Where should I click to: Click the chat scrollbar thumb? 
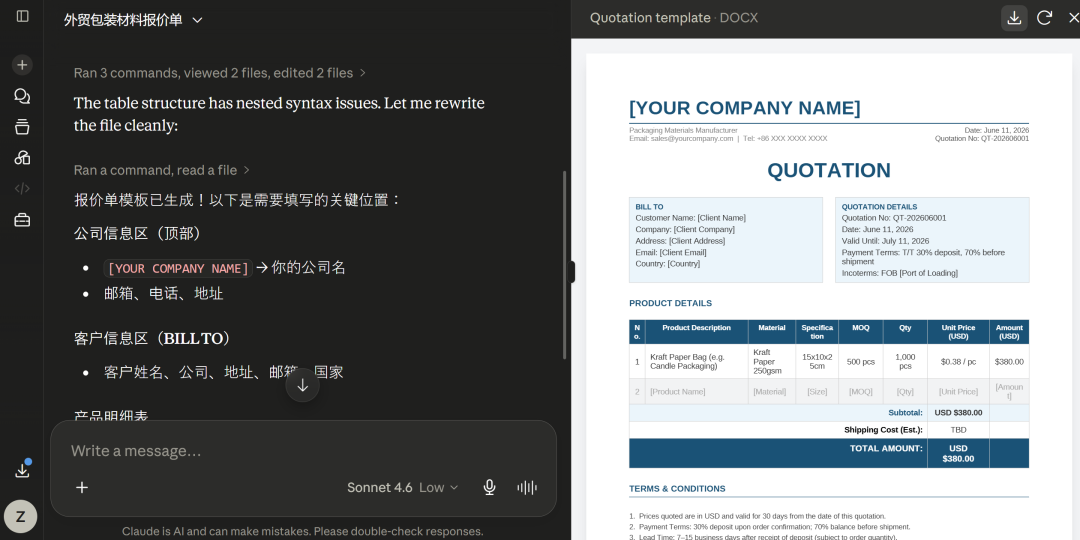point(564,265)
